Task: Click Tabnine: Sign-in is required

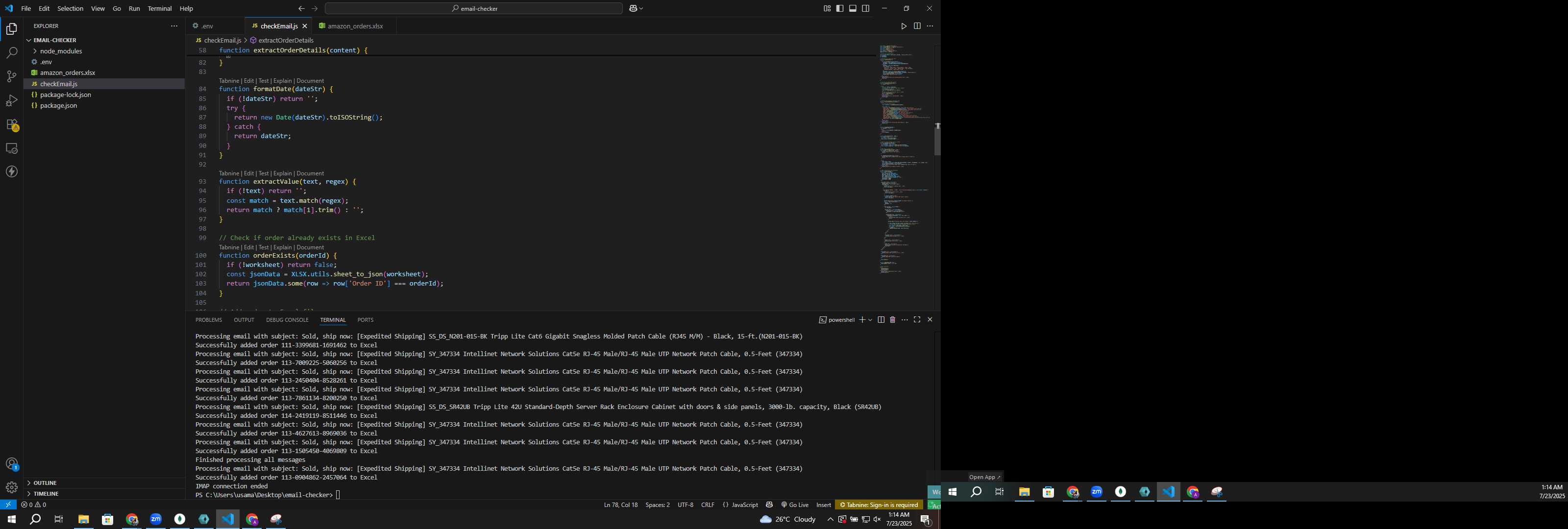Action: point(879,505)
